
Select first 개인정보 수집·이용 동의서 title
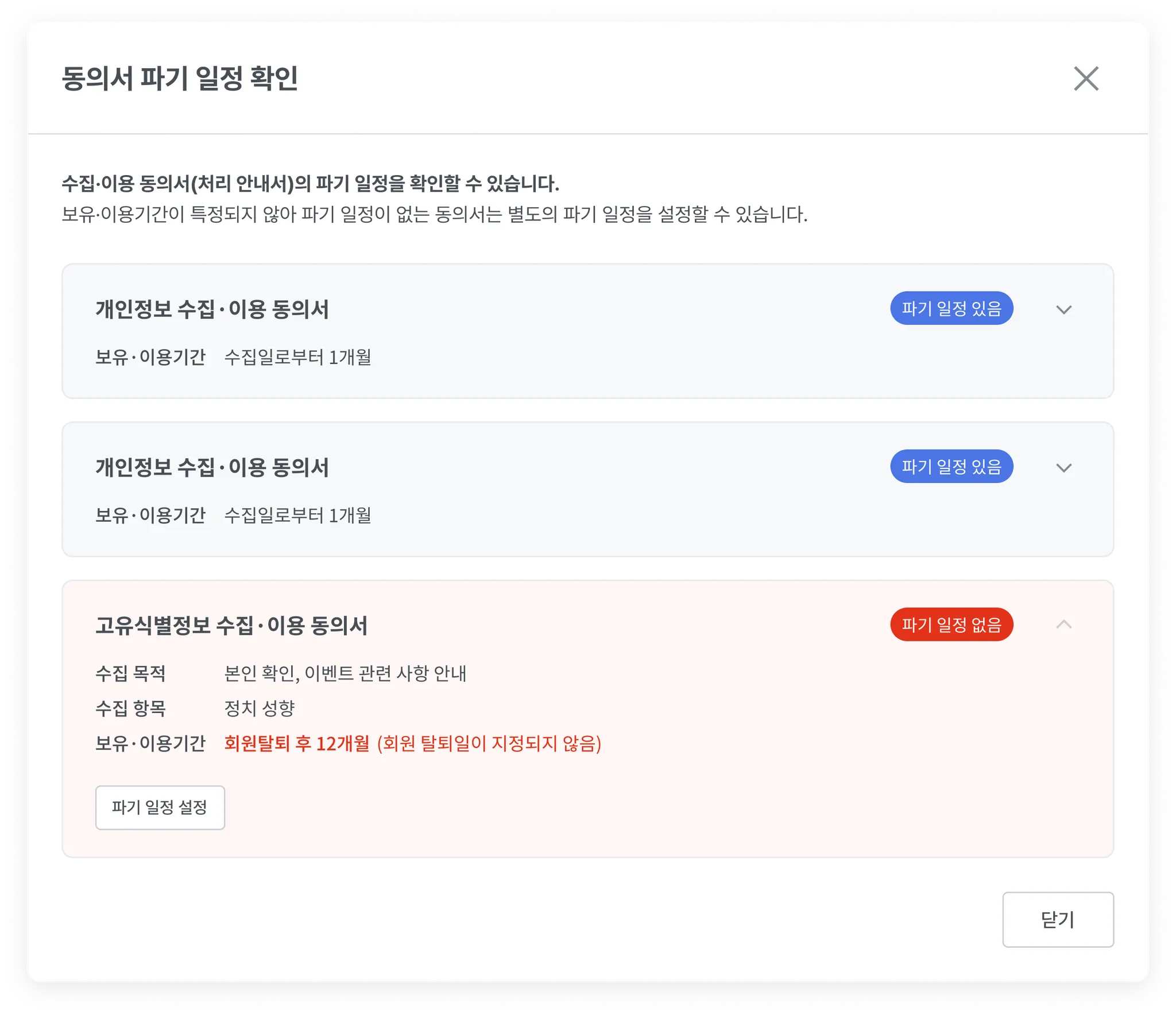click(212, 309)
